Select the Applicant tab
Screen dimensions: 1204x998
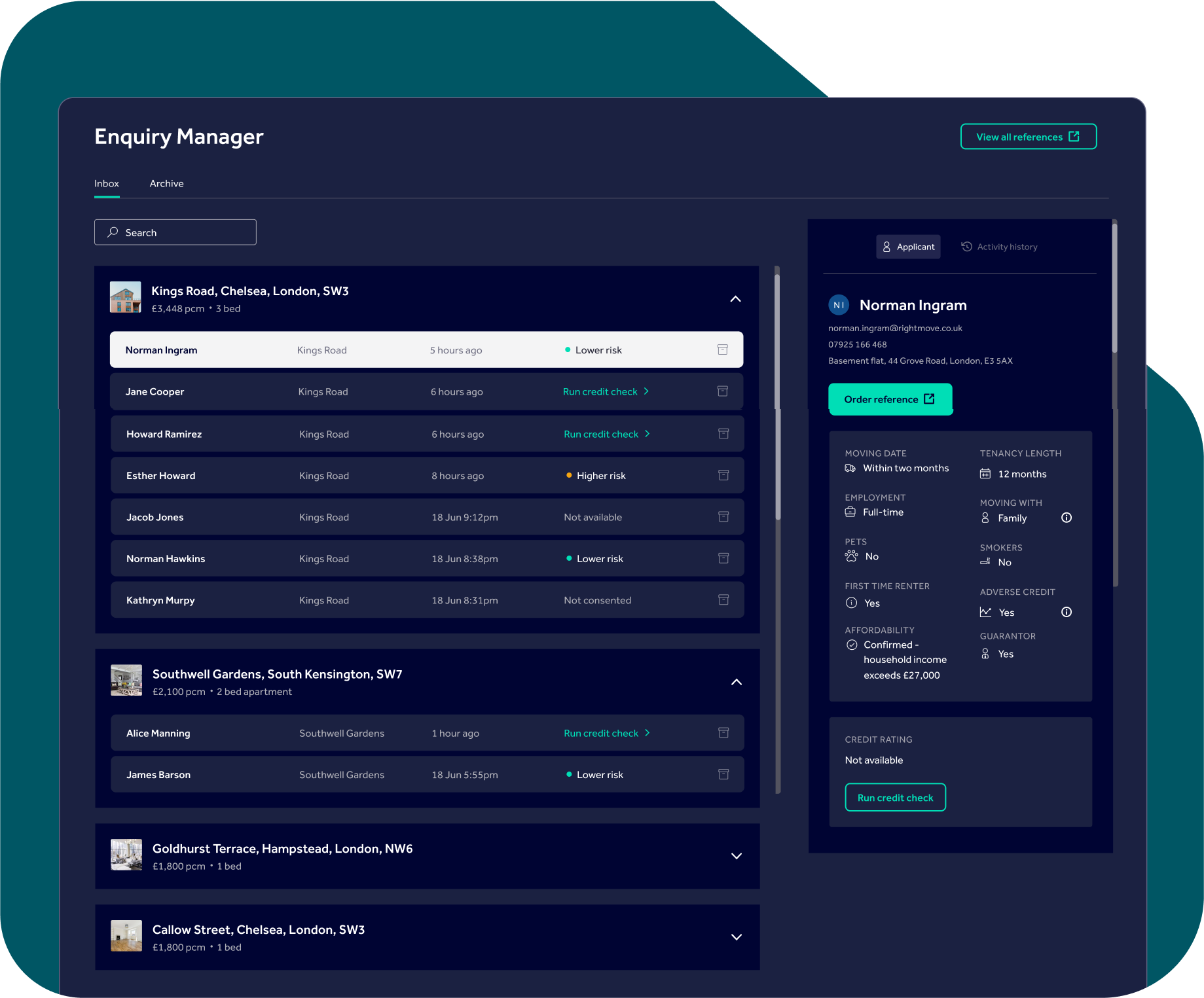point(908,247)
